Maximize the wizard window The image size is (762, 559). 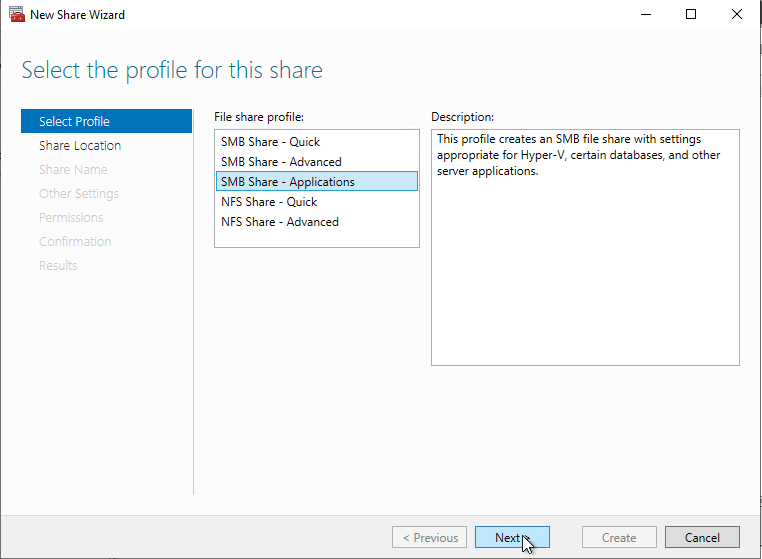coord(691,15)
